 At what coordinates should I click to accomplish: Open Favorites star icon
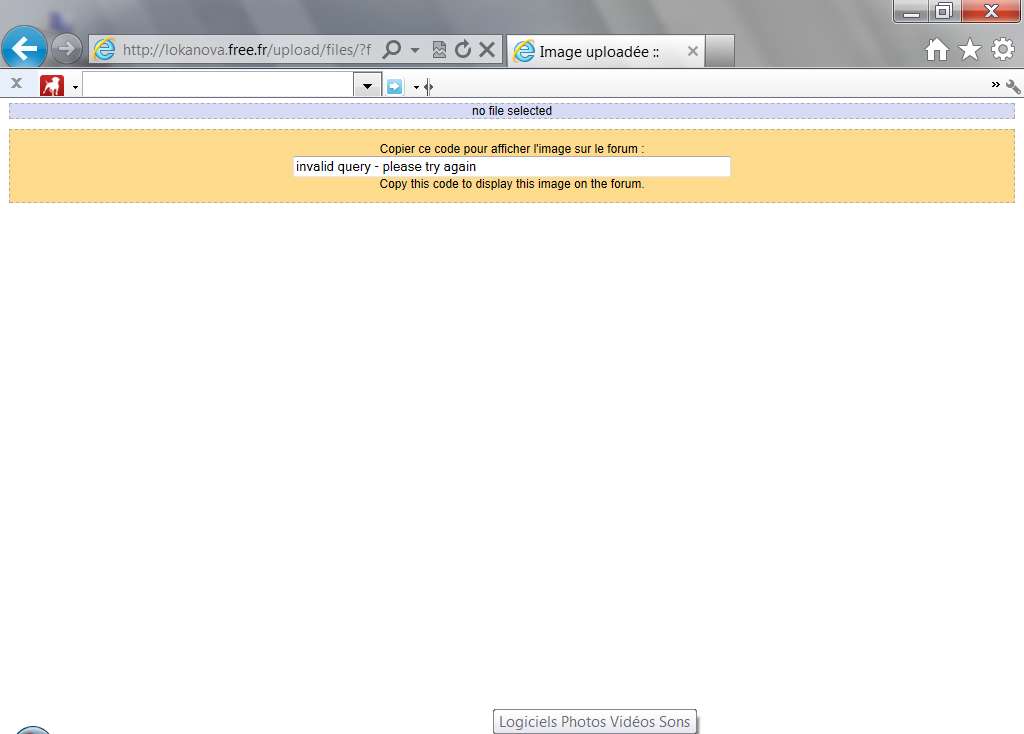[969, 50]
